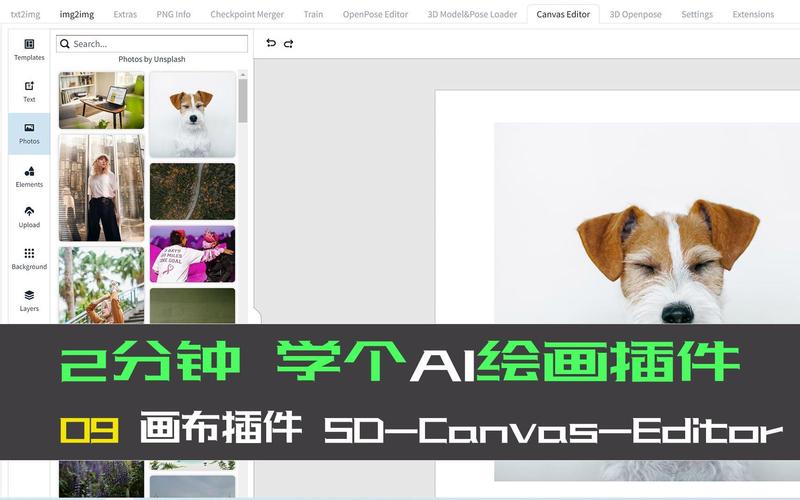Add the pink charity shirt photo
Screen dimensions: 800x500
192,254
